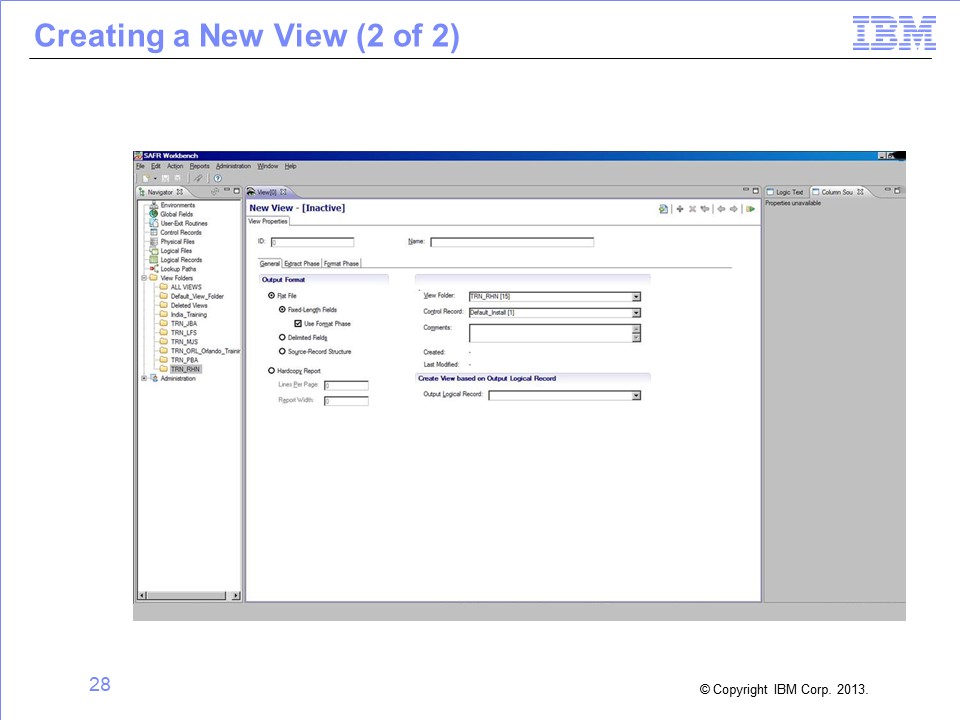Open the New item dropdown arrow

point(155,179)
